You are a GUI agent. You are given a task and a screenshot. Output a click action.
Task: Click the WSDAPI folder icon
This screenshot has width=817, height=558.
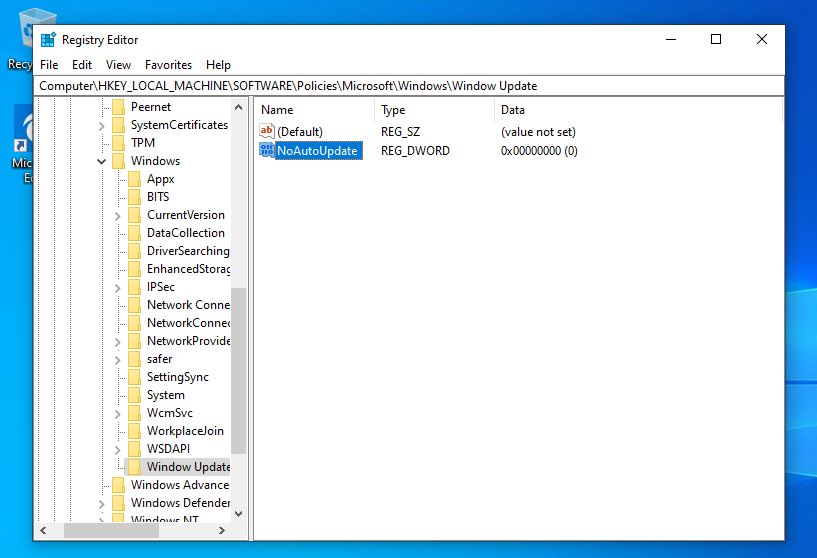coord(134,449)
